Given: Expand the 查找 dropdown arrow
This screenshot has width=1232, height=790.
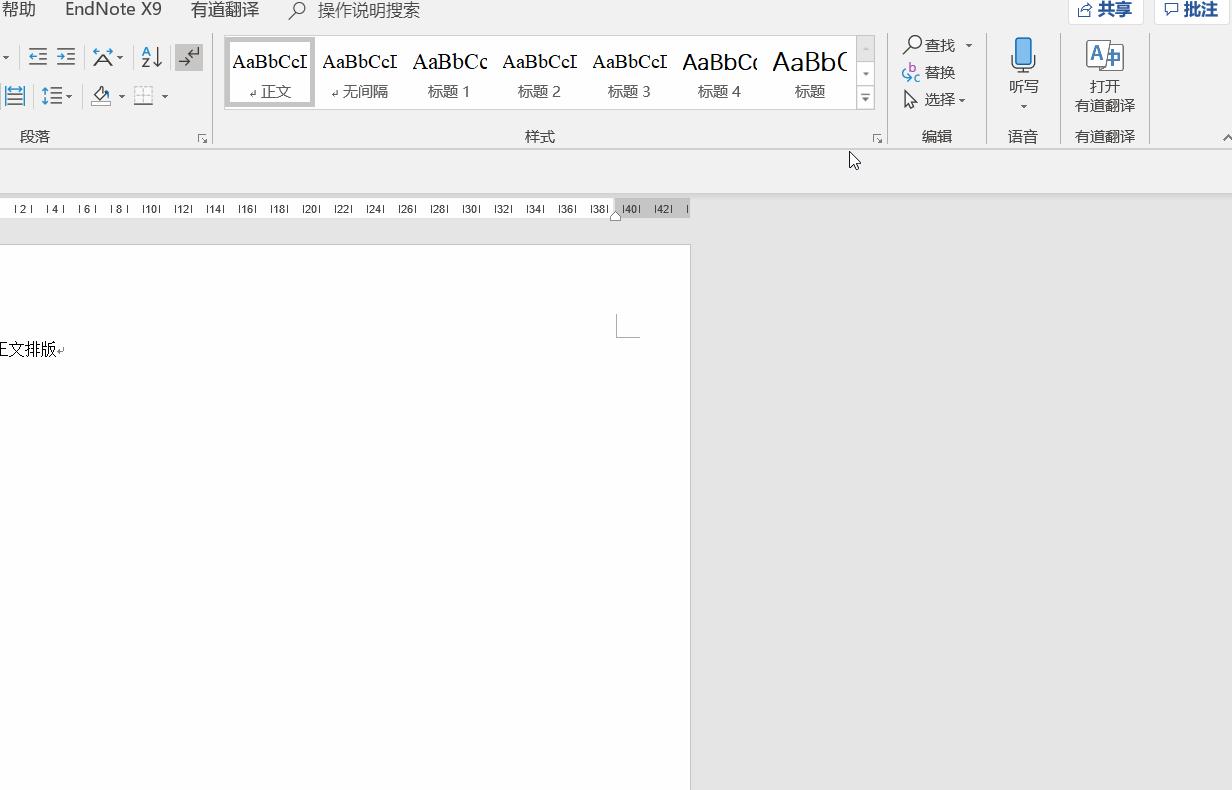Looking at the screenshot, I should pyautogui.click(x=968, y=45).
